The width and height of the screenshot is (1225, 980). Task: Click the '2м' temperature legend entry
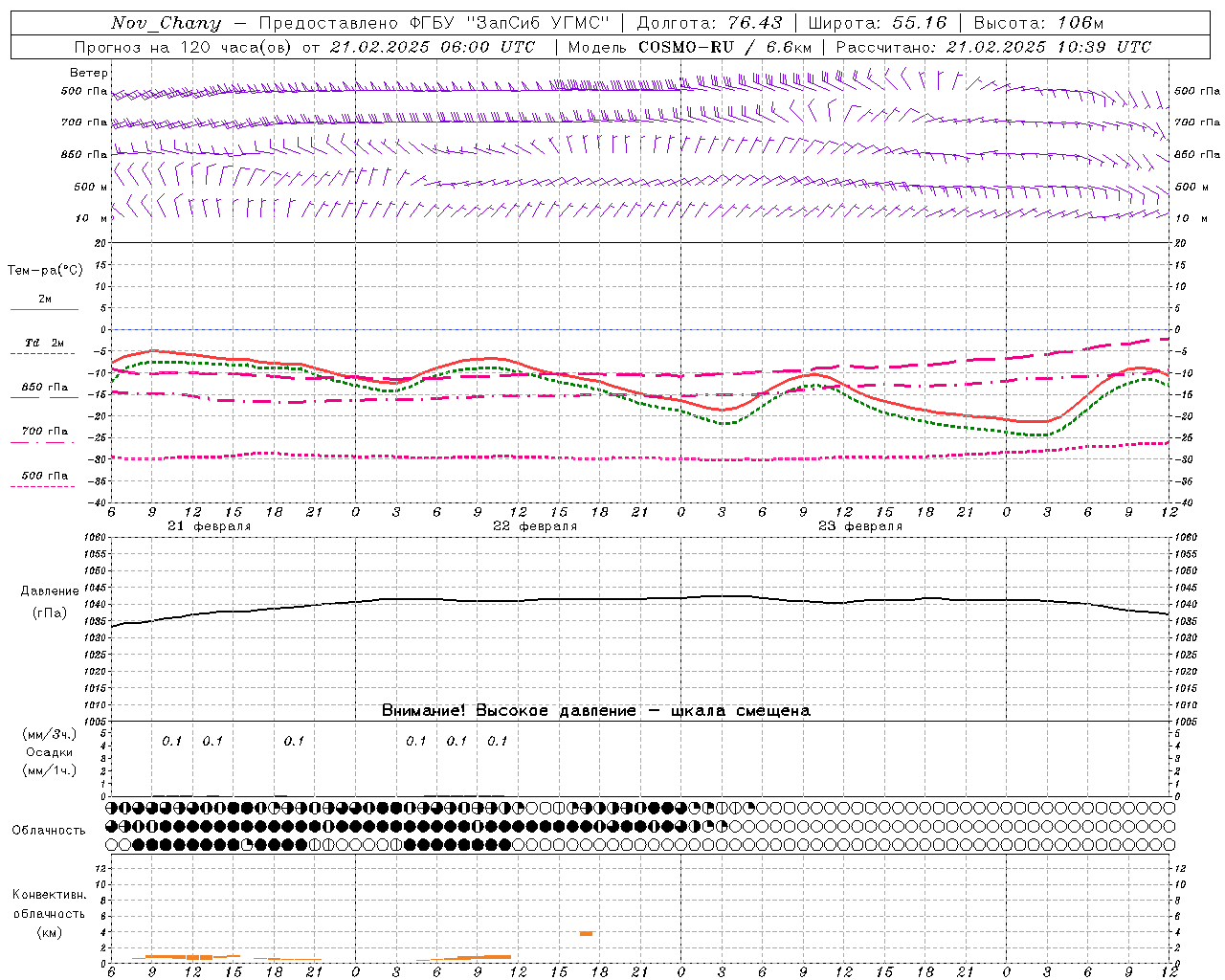click(x=45, y=300)
